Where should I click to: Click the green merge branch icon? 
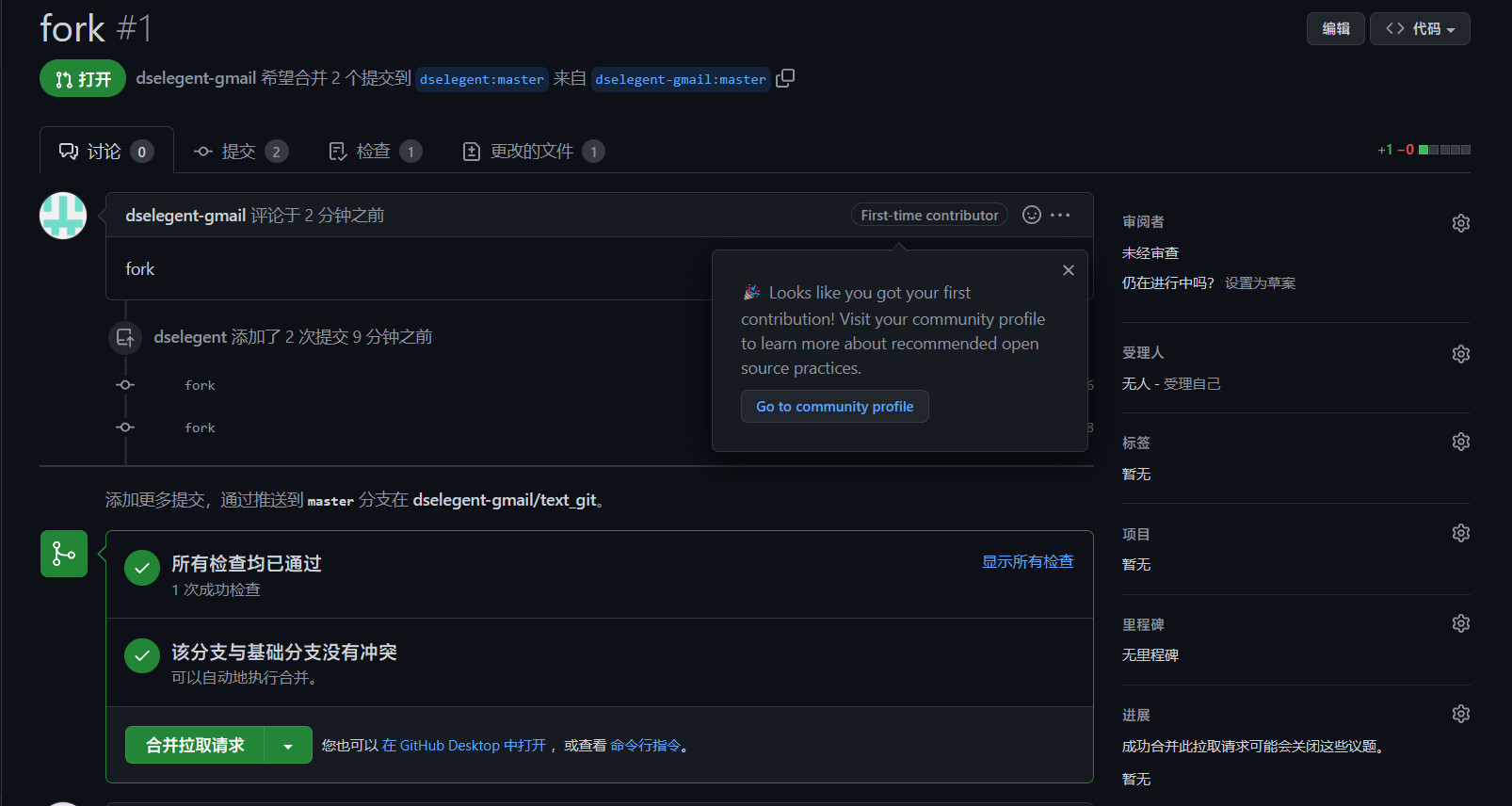pyautogui.click(x=64, y=554)
